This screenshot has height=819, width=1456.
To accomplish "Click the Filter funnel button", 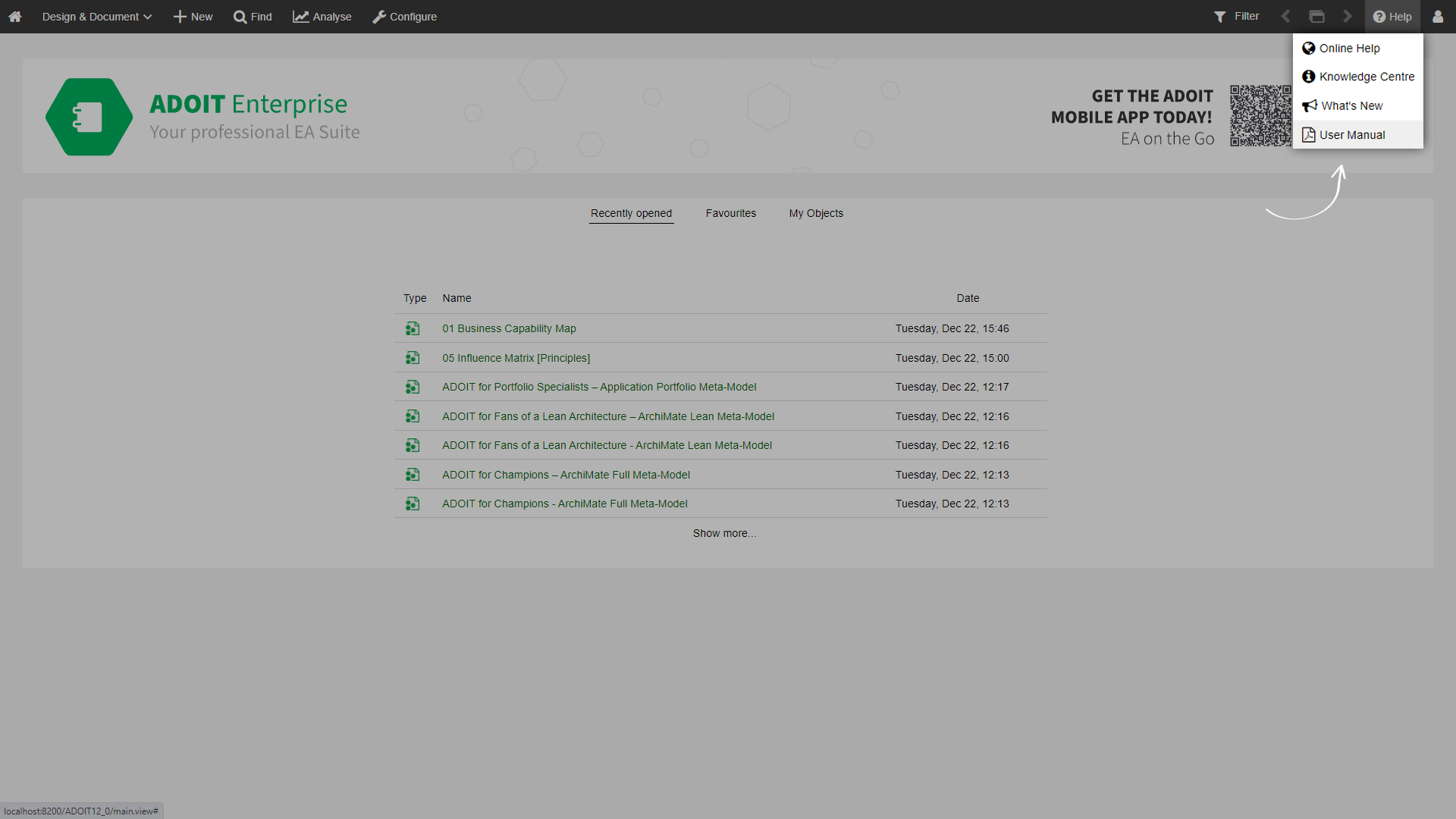I will click(x=1236, y=17).
